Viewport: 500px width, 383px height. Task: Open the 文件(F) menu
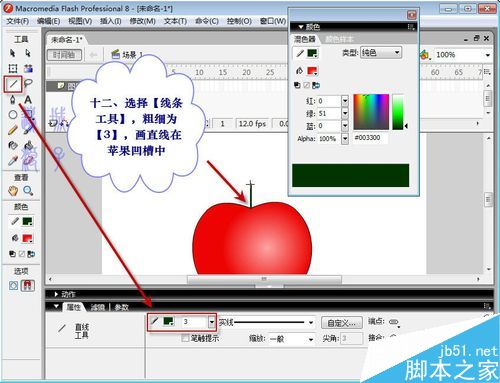tap(18, 21)
